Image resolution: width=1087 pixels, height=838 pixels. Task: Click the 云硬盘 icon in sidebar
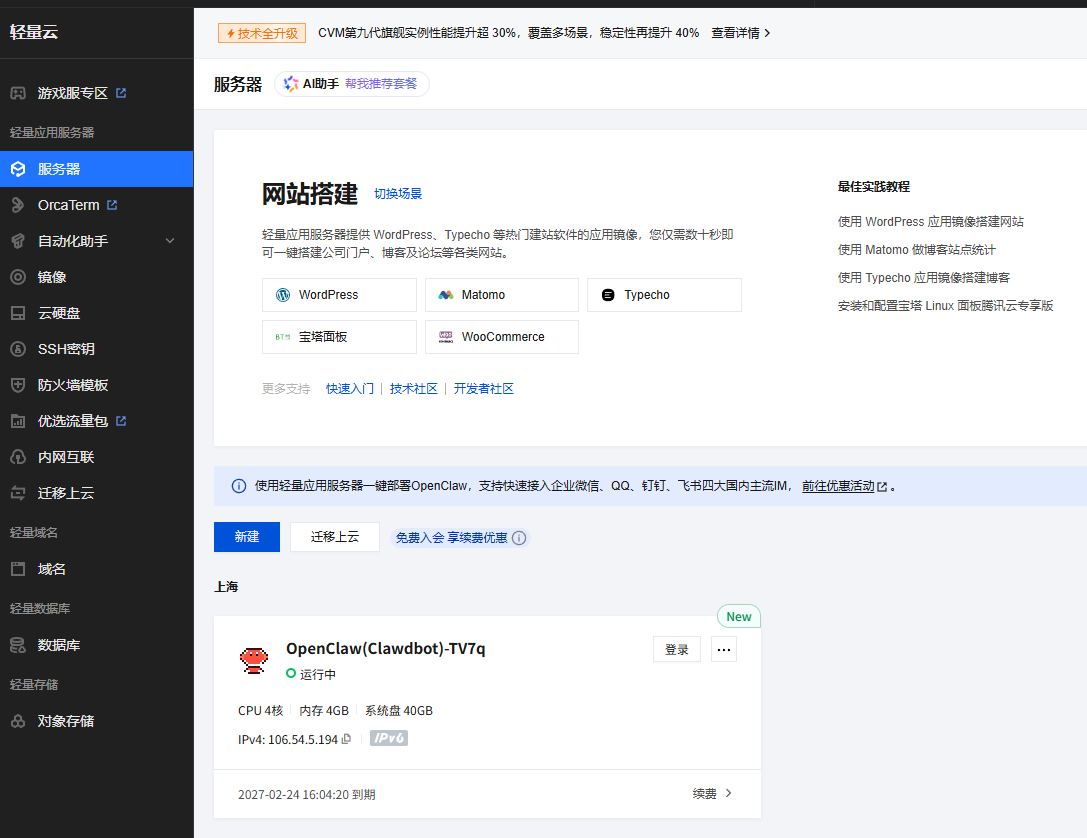pyautogui.click(x=18, y=313)
